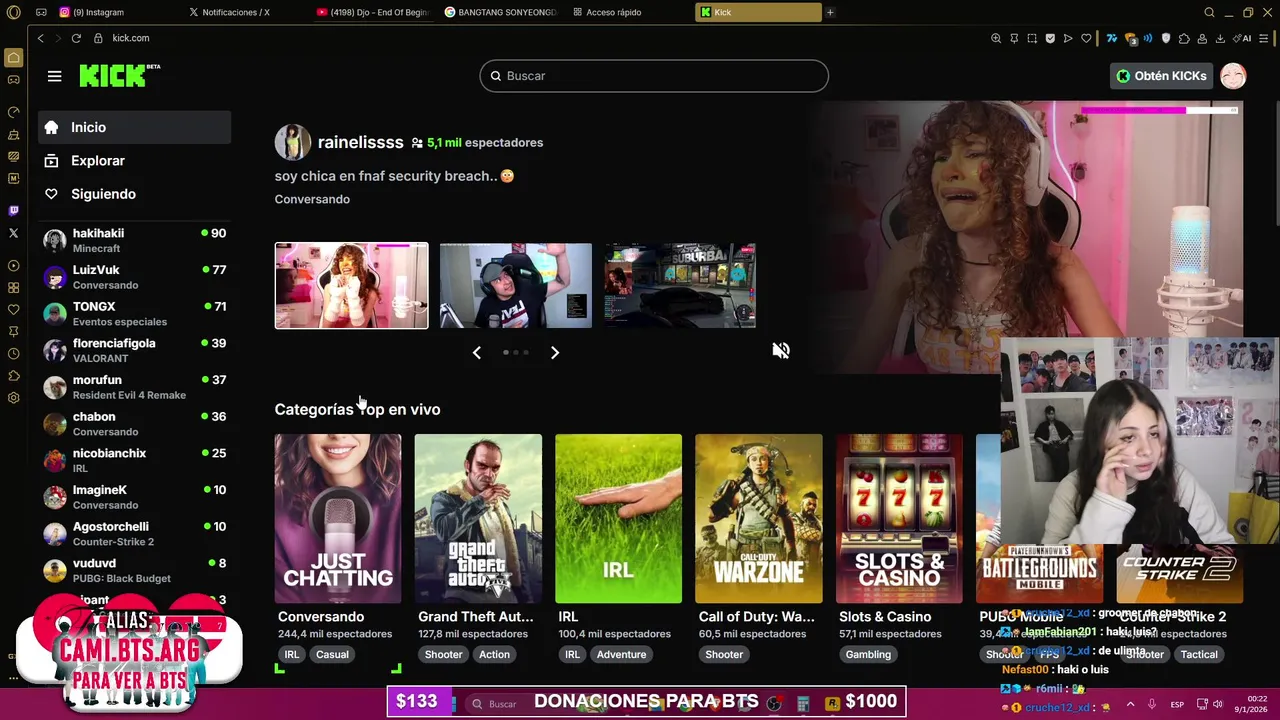Open nicobianchix channel in following list
The width and height of the screenshot is (1280, 720).
coord(135,460)
